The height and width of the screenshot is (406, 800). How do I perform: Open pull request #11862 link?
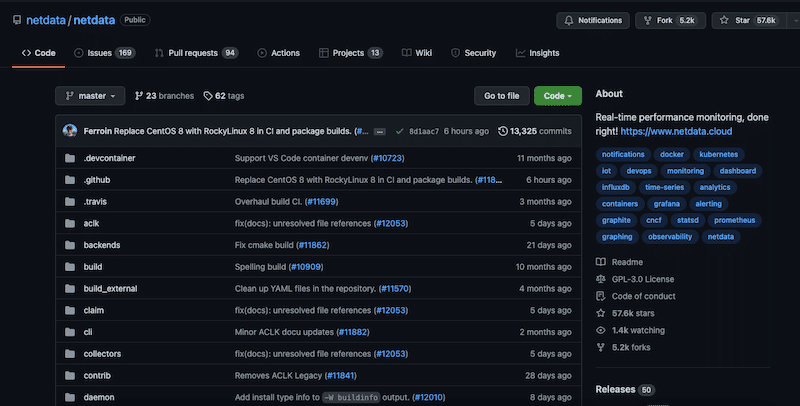tap(313, 245)
